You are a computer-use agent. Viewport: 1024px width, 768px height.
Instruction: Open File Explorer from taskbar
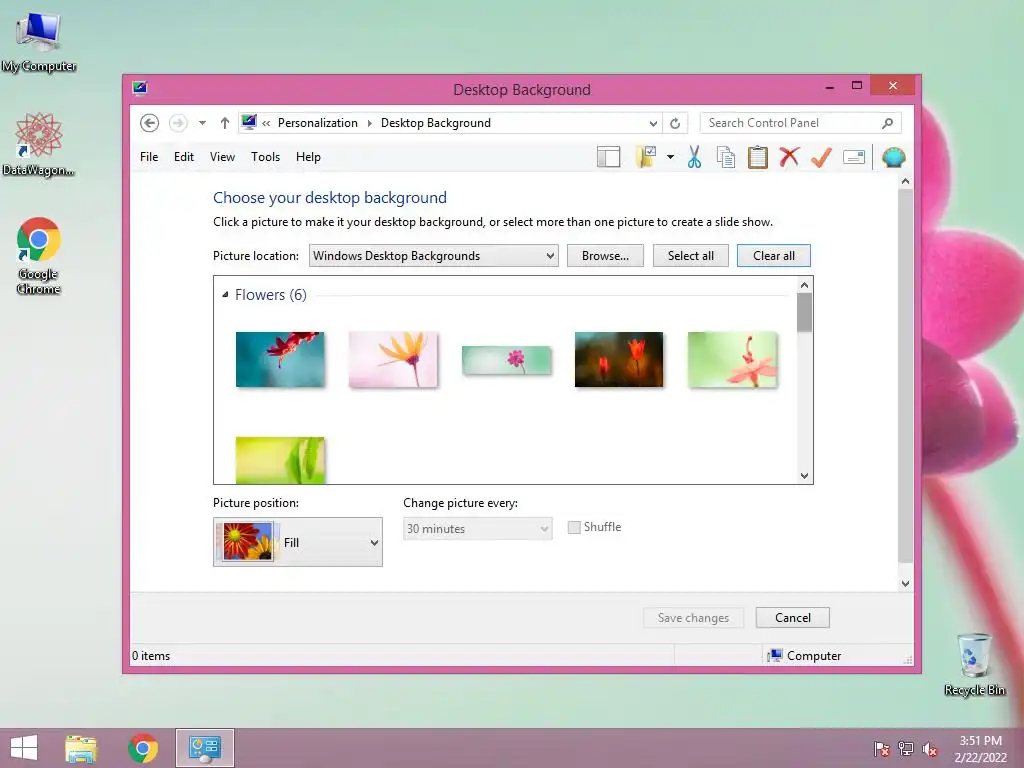point(81,748)
